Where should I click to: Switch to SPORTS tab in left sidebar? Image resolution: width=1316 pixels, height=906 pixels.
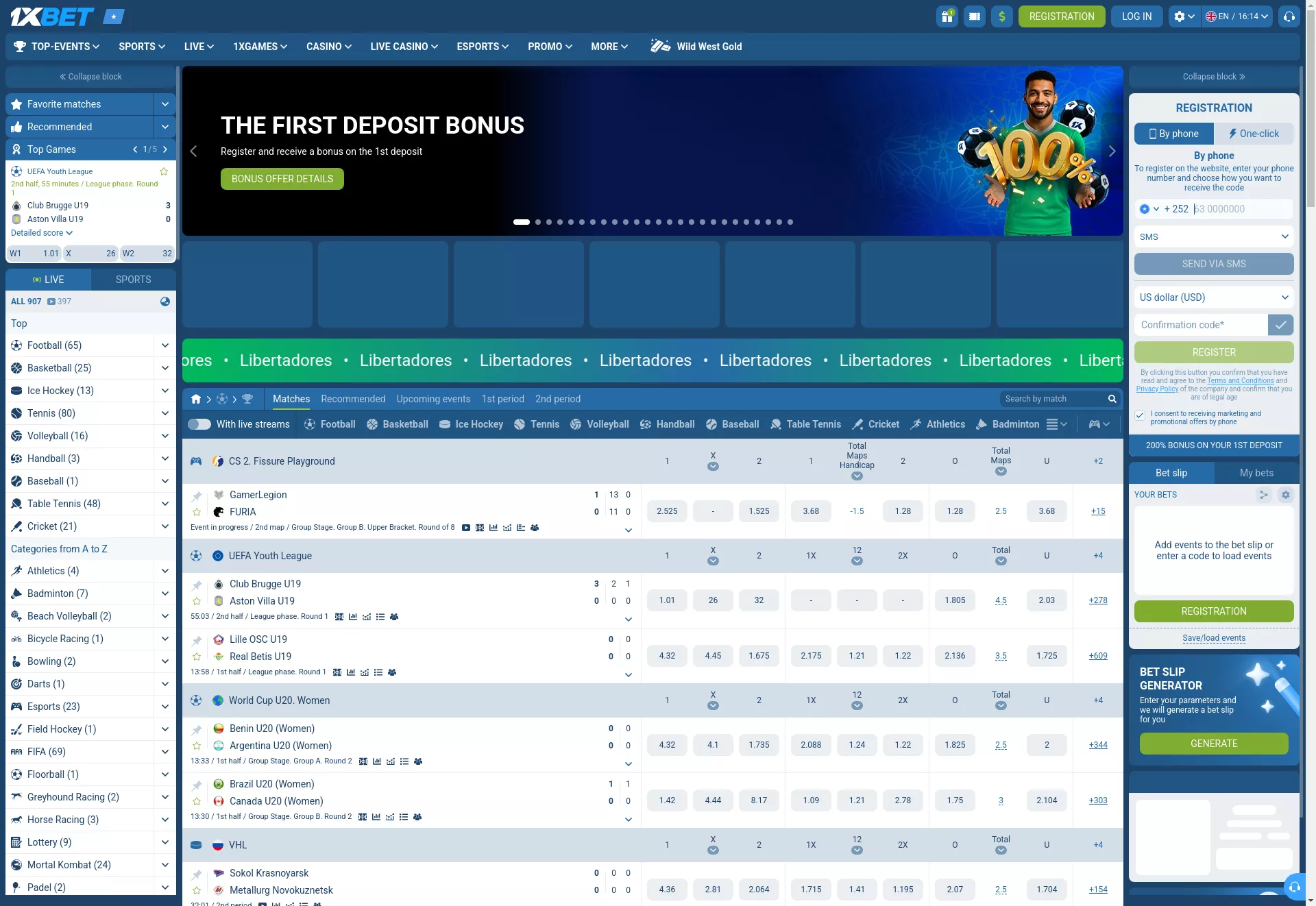click(133, 280)
